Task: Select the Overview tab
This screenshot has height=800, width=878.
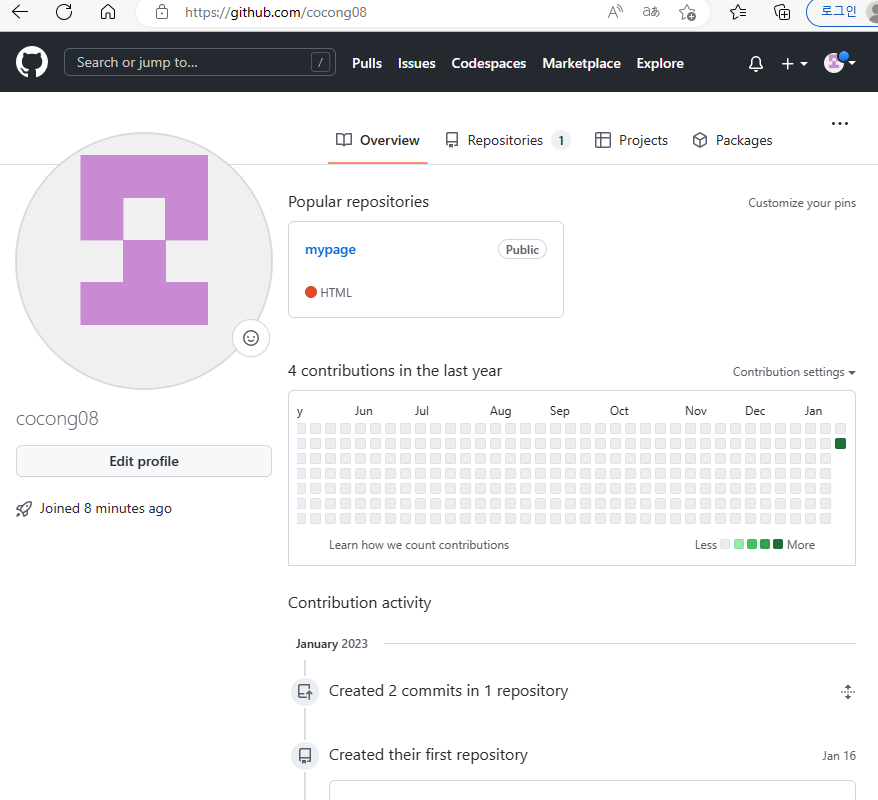Action: point(377,140)
